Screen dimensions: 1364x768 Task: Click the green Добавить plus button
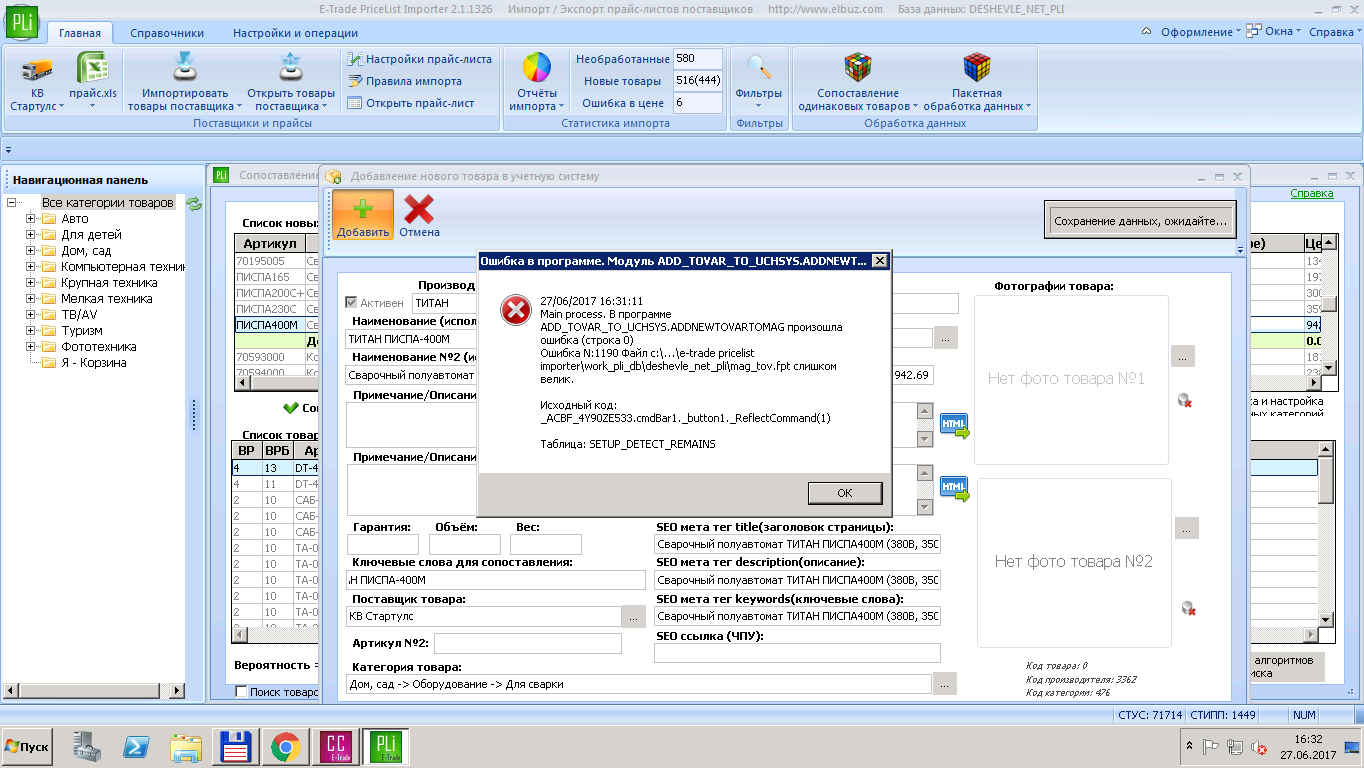coord(363,215)
